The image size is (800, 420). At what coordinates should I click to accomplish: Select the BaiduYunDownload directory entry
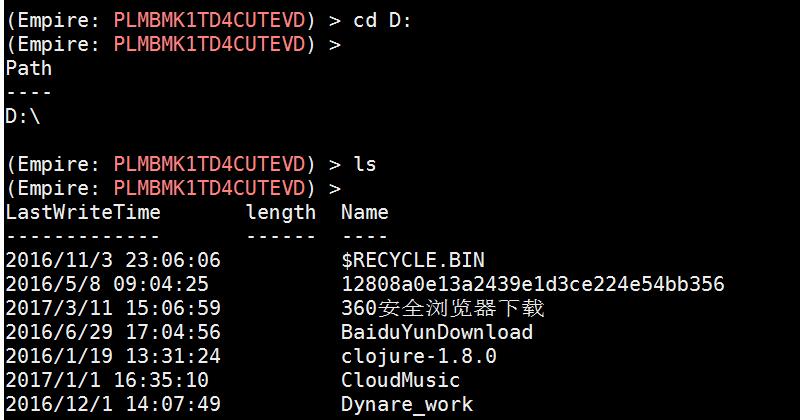pos(437,332)
